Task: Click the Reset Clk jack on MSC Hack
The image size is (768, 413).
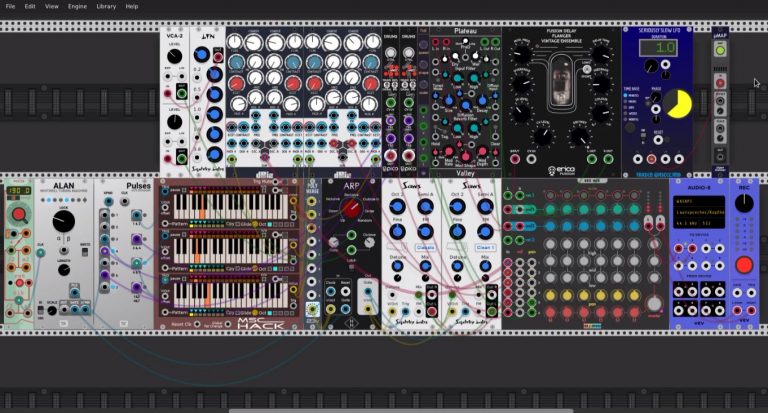Action: 197,324
